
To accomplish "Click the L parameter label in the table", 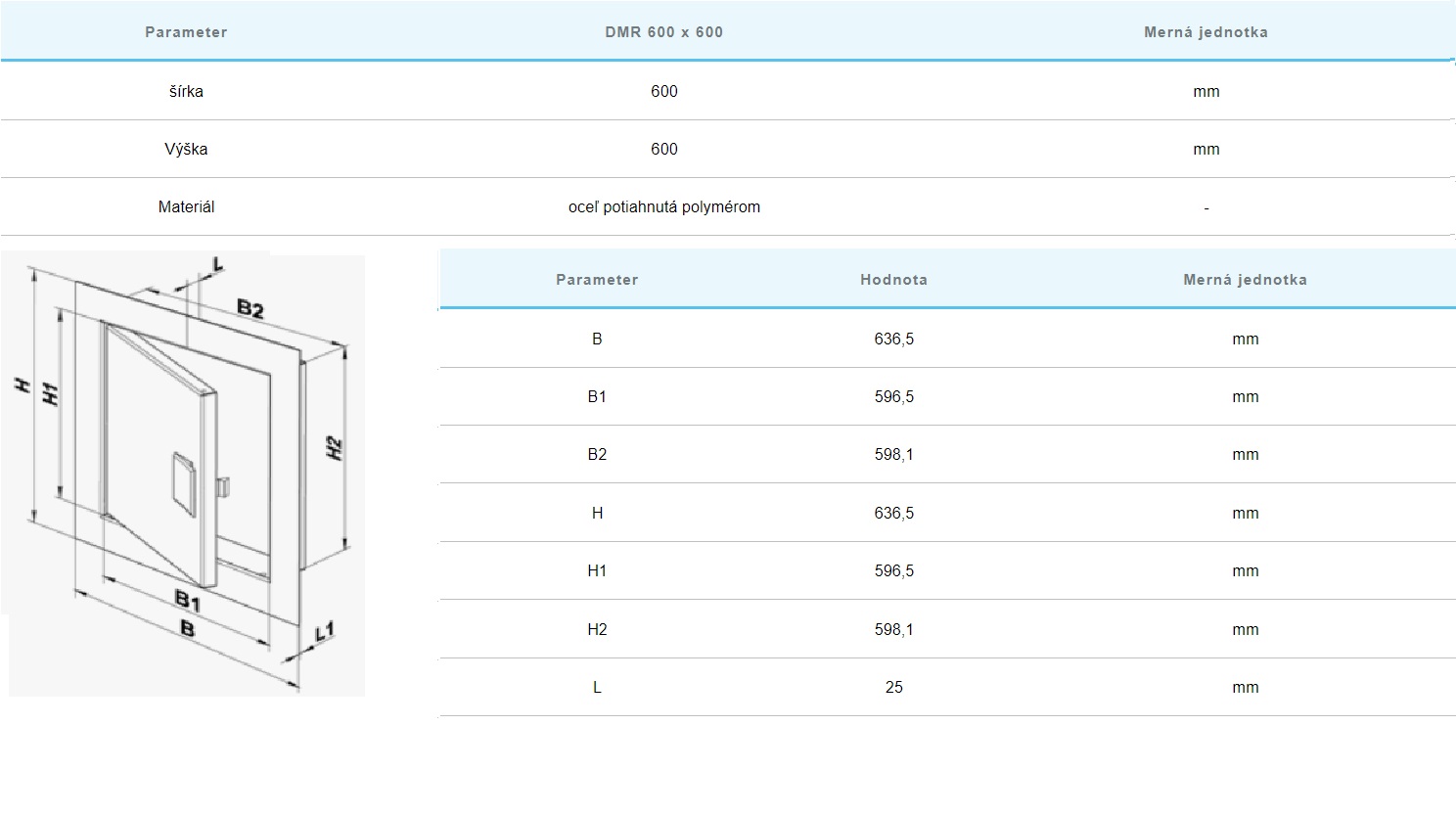I will (597, 687).
